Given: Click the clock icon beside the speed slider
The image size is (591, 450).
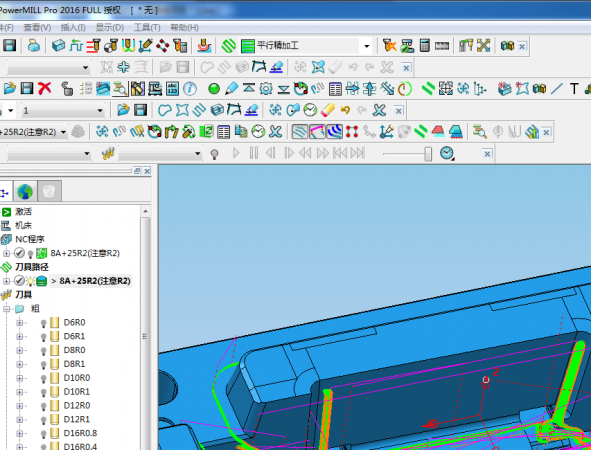Looking at the screenshot, I should (x=447, y=153).
